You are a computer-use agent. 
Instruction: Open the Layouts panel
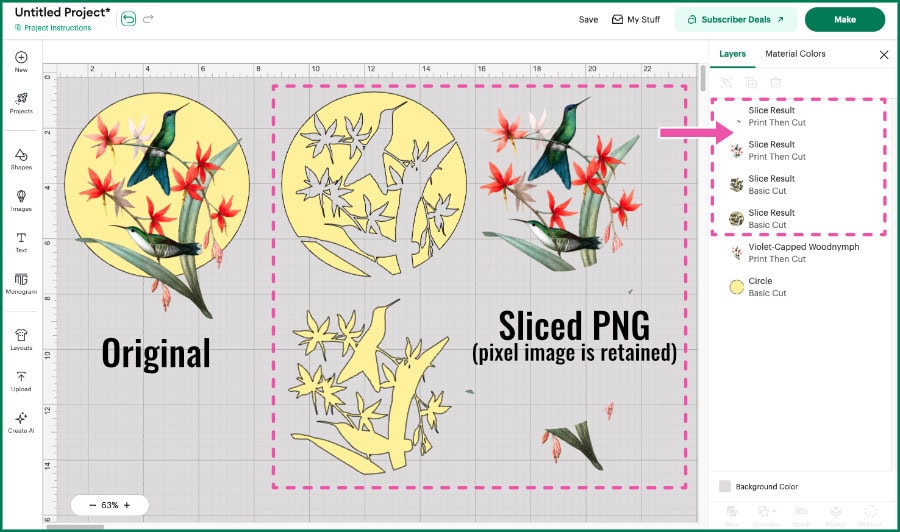pyautogui.click(x=21, y=339)
